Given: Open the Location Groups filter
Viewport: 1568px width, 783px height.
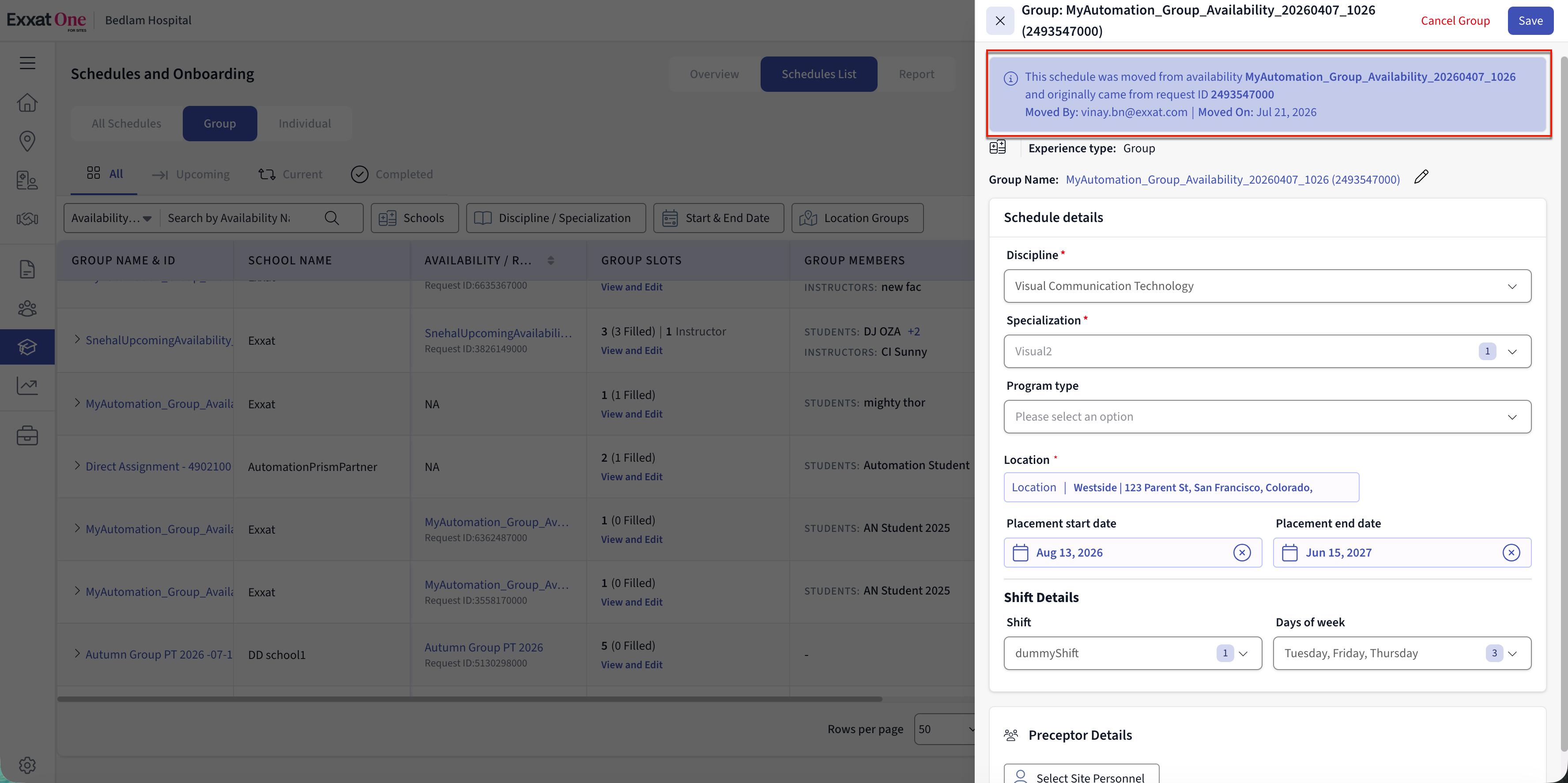Looking at the screenshot, I should (857, 218).
